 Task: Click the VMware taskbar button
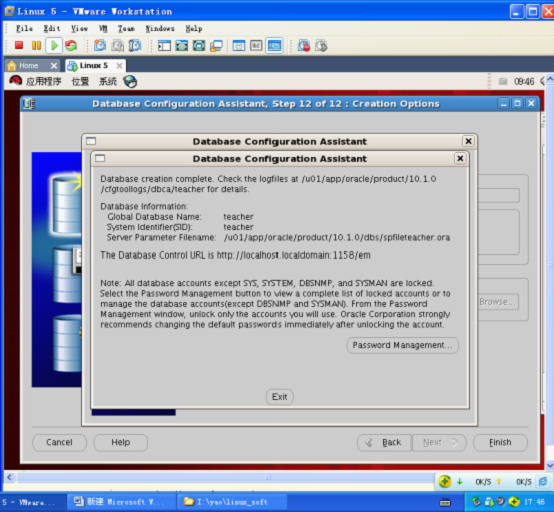tap(33, 502)
